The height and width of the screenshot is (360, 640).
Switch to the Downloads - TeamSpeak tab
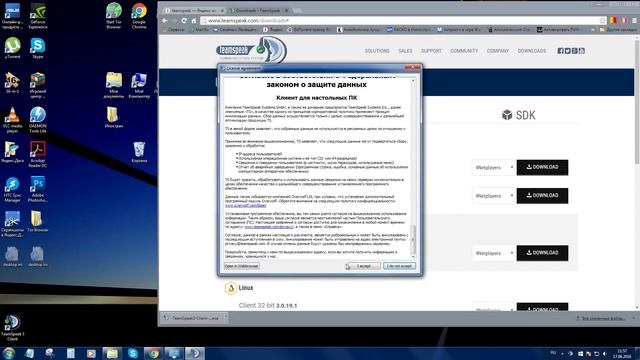click(258, 10)
